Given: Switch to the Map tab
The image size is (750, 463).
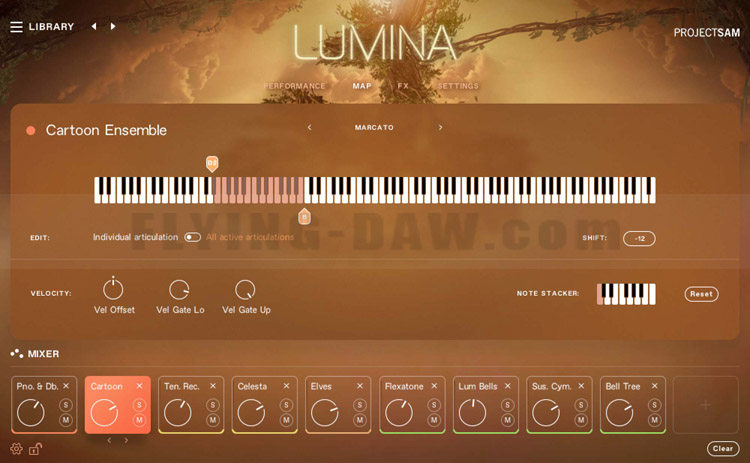Looking at the screenshot, I should [362, 86].
